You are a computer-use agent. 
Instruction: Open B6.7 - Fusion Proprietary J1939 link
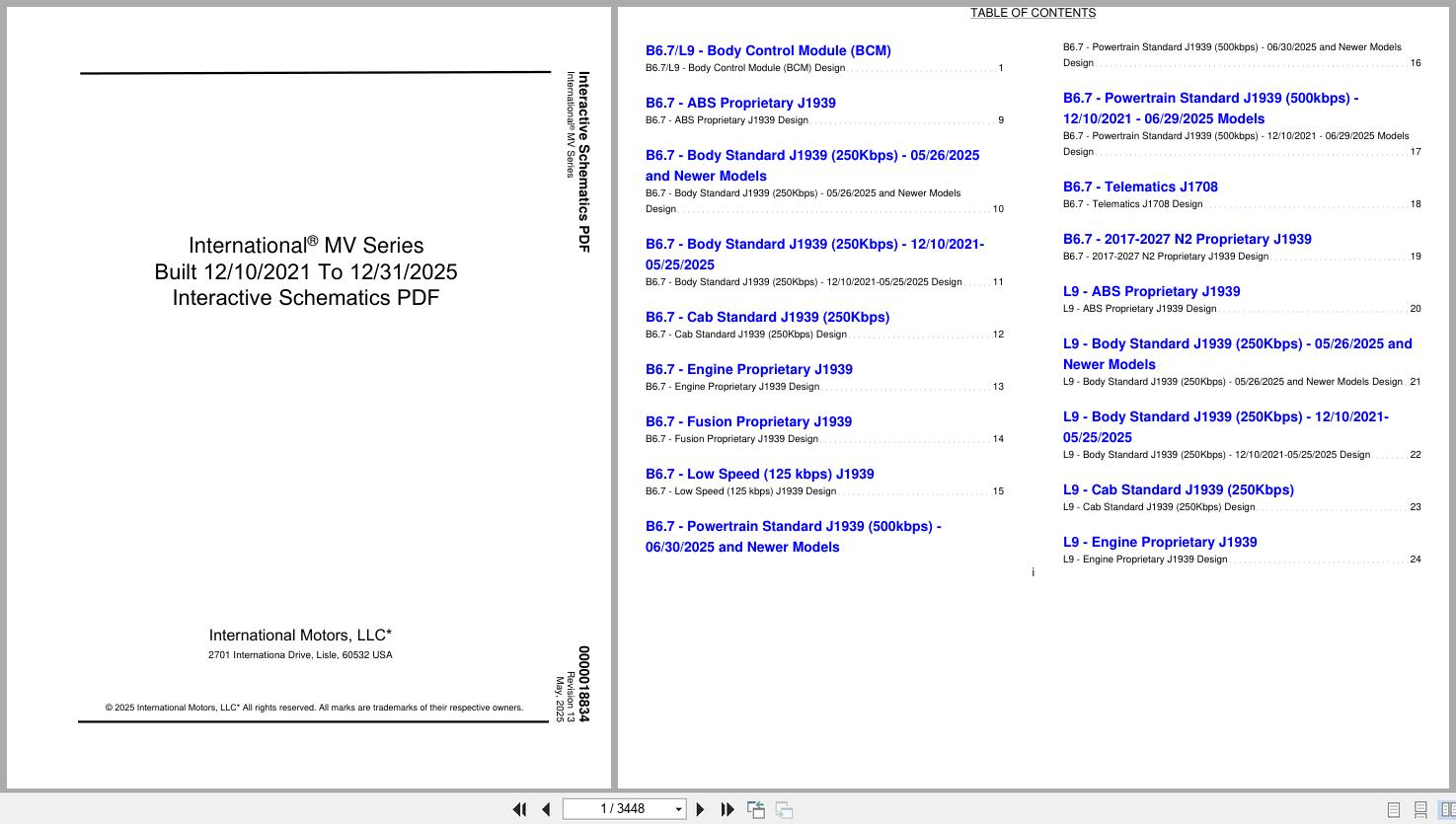748,421
